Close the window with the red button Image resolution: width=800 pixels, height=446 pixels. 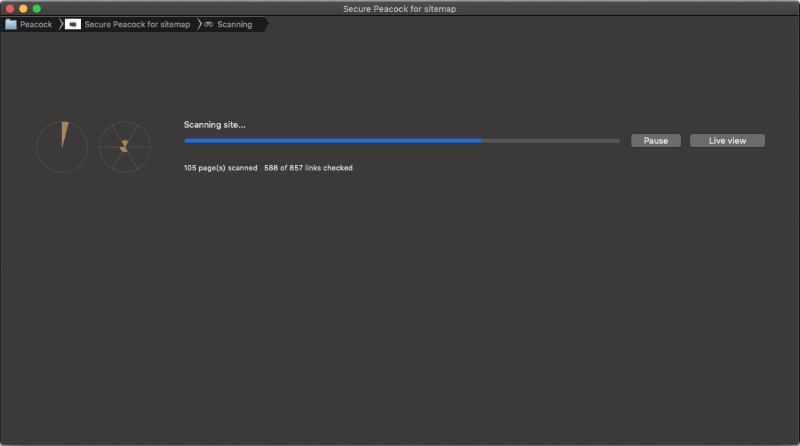pos(10,9)
